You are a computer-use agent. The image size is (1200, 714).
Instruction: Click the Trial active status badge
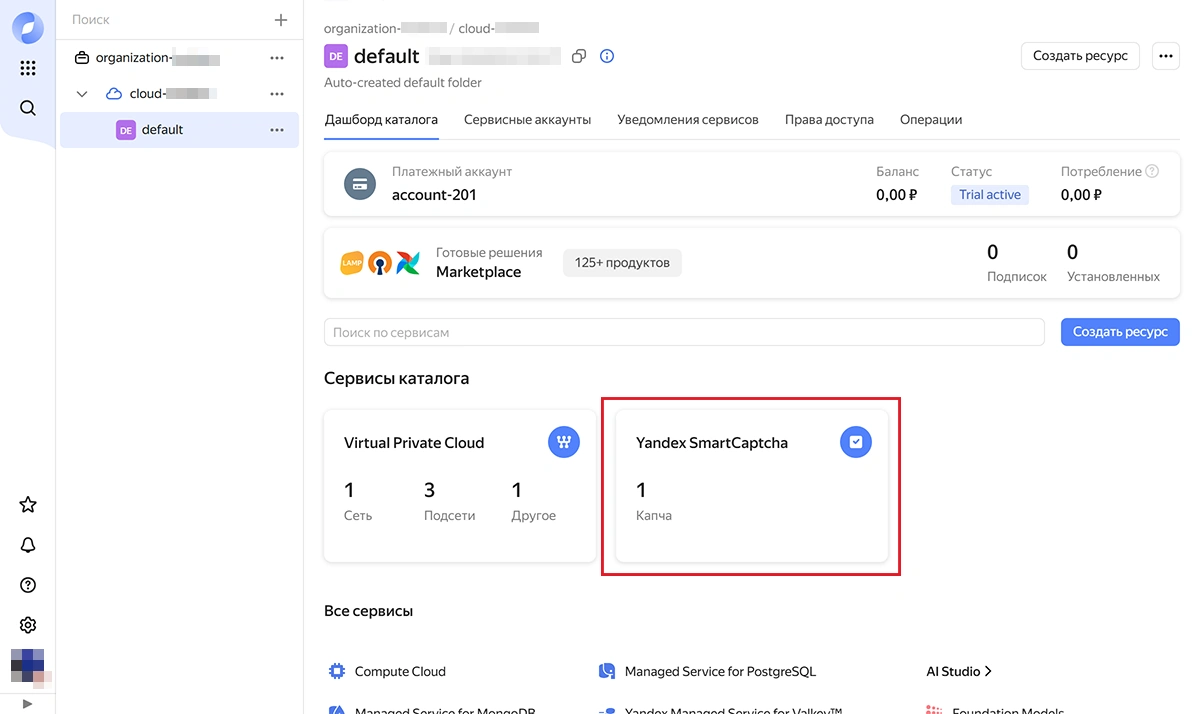[x=990, y=195]
